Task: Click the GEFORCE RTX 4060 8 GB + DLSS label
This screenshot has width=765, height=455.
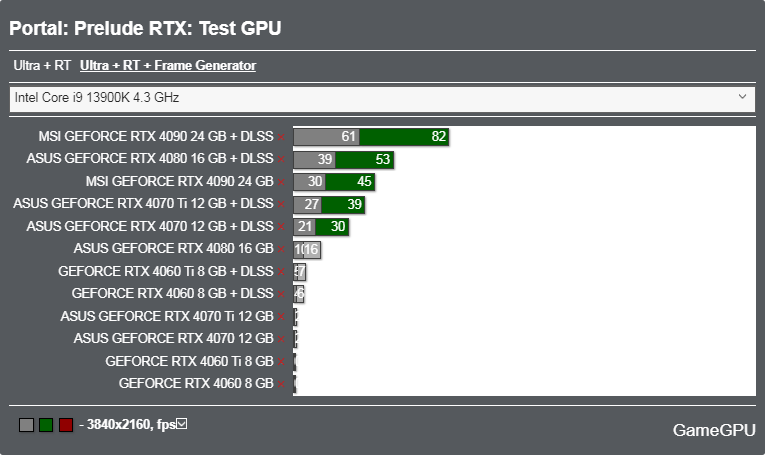Action: pos(173,294)
